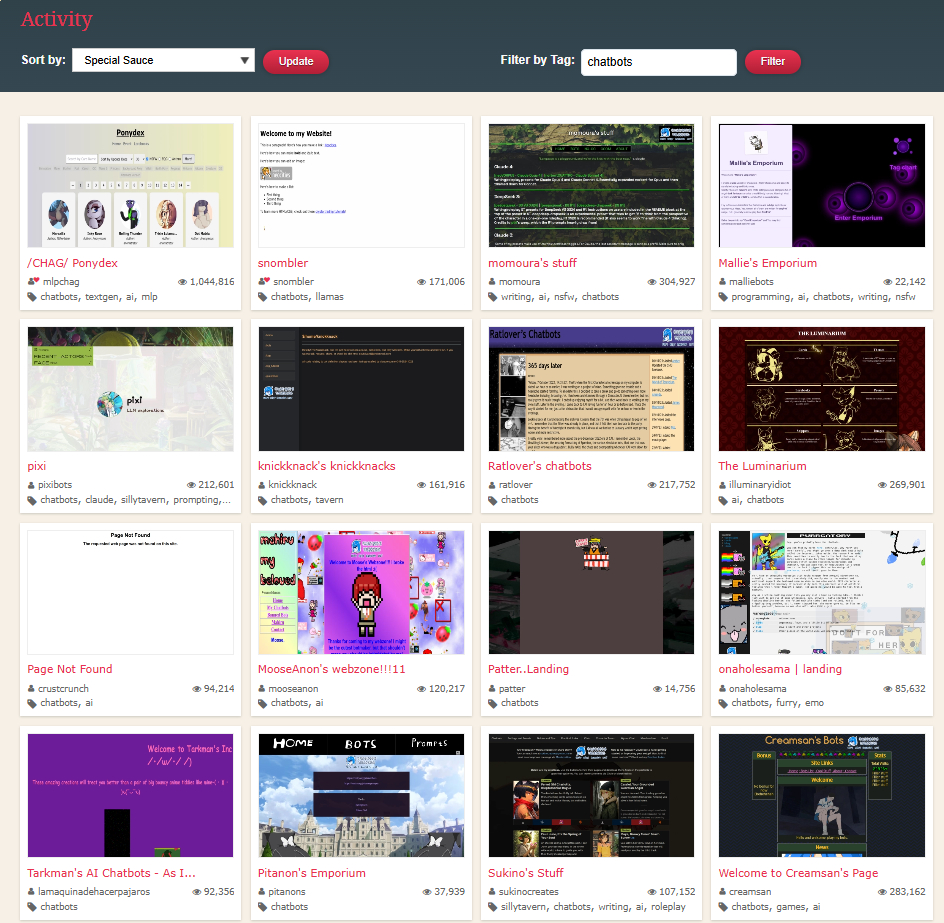Open Sukino's Stuff title link
This screenshot has height=923, width=944.
point(526,873)
